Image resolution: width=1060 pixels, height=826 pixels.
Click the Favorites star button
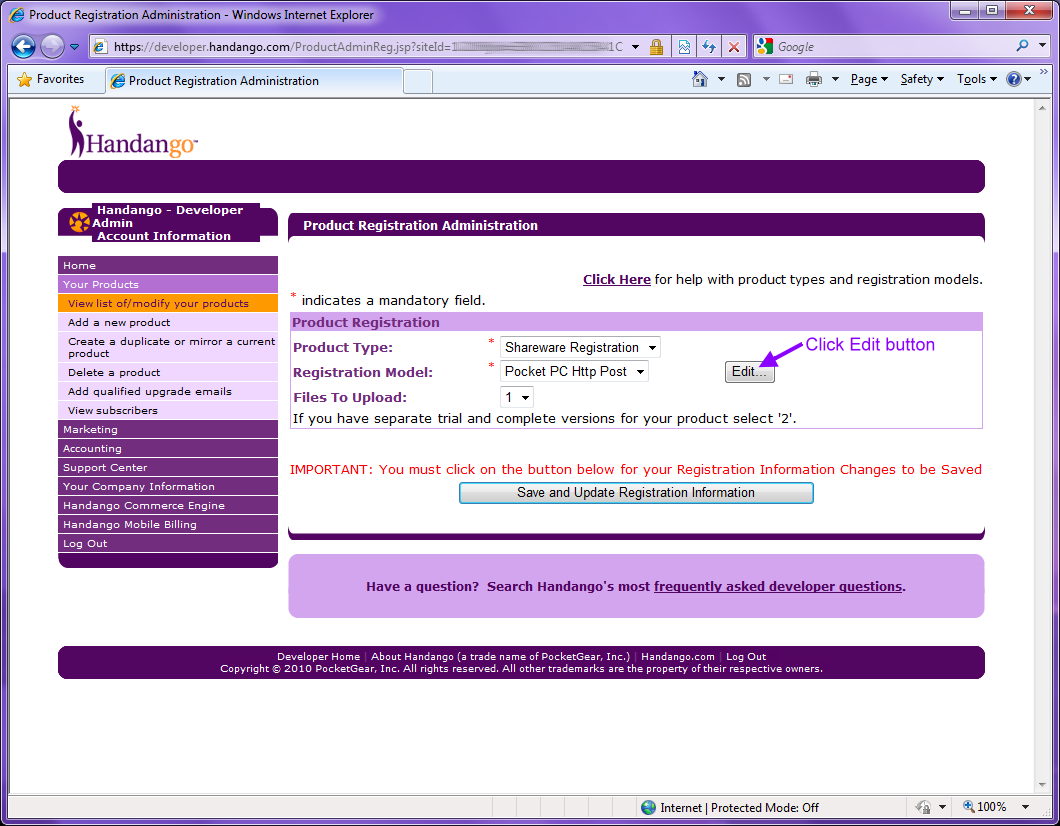[51, 79]
